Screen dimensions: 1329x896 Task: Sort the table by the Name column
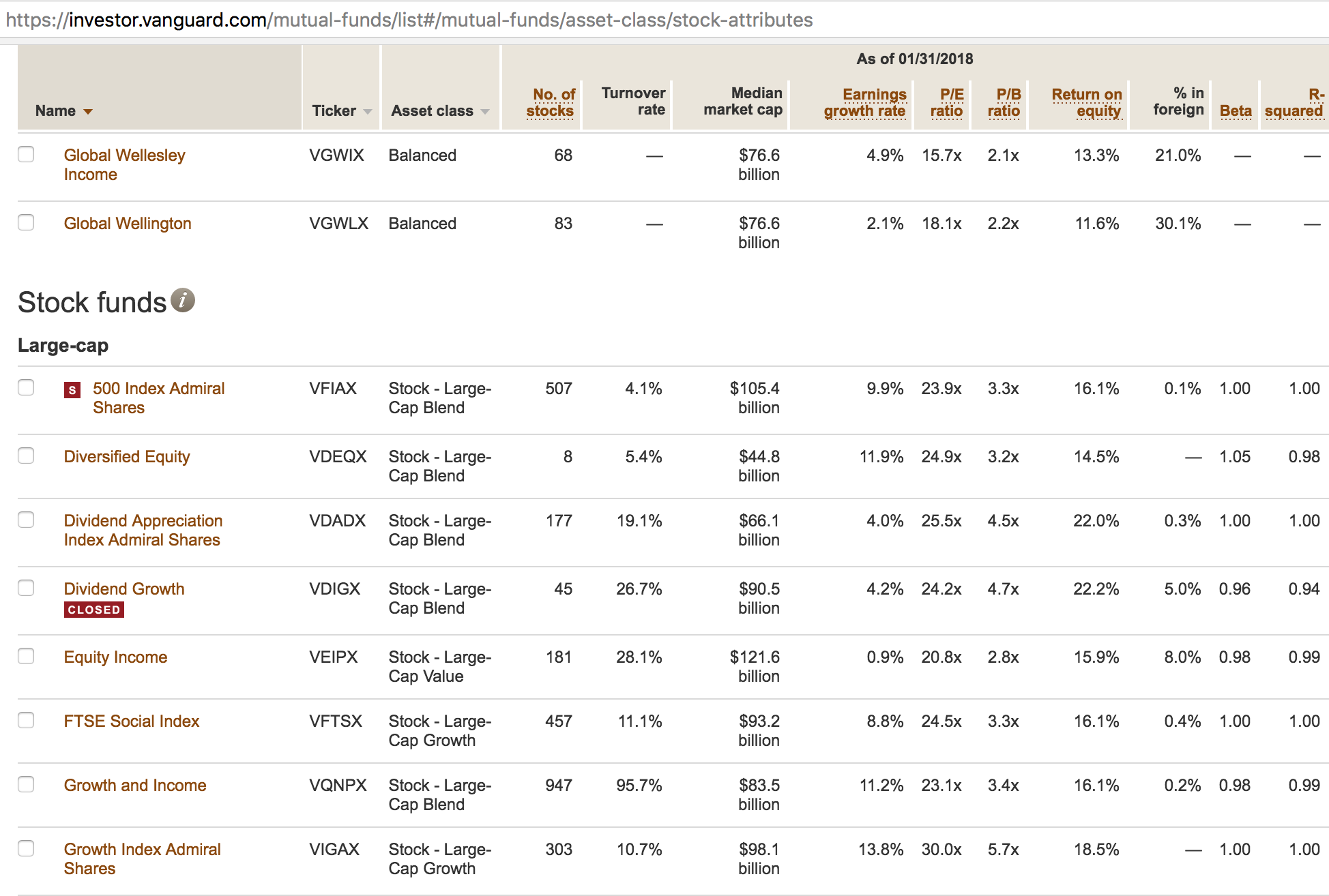point(63,110)
